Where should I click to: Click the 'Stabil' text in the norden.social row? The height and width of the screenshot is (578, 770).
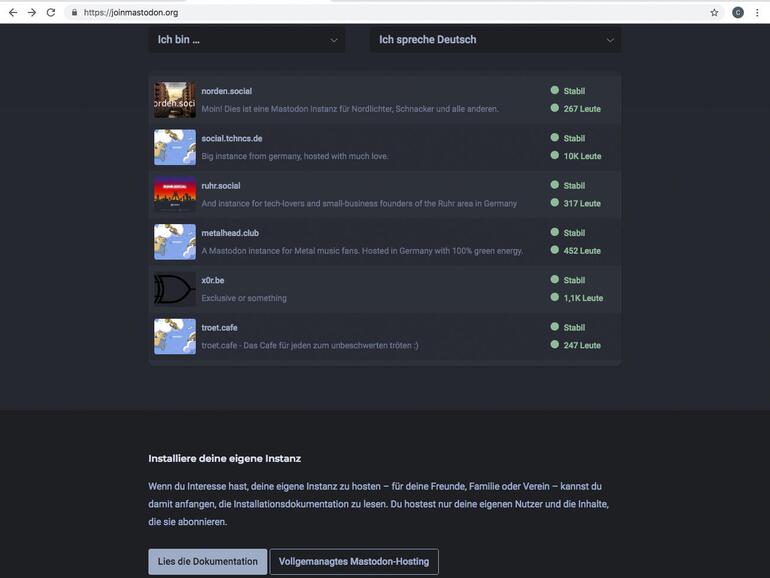tap(574, 91)
